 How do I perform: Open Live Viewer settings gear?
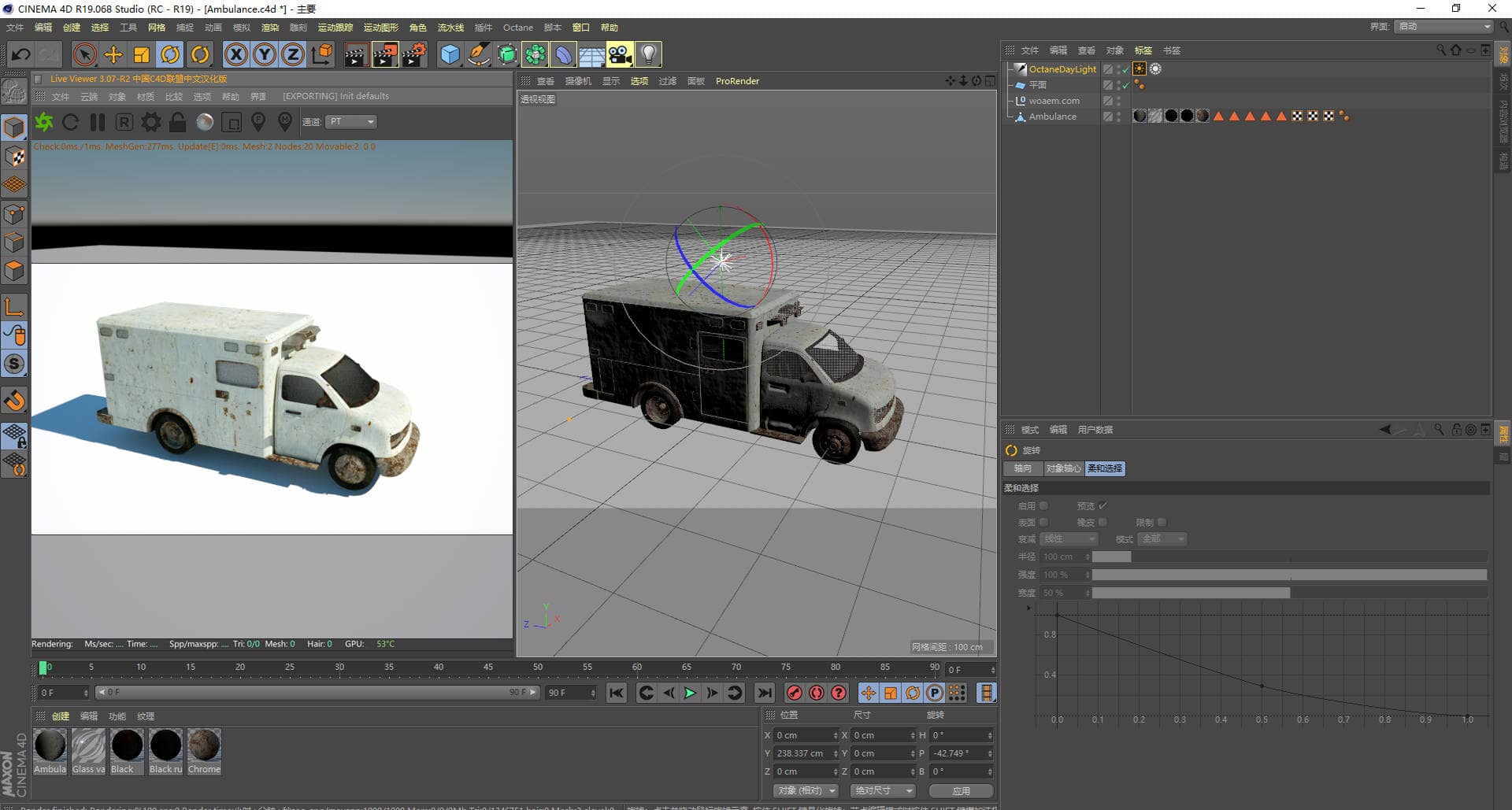pos(151,122)
